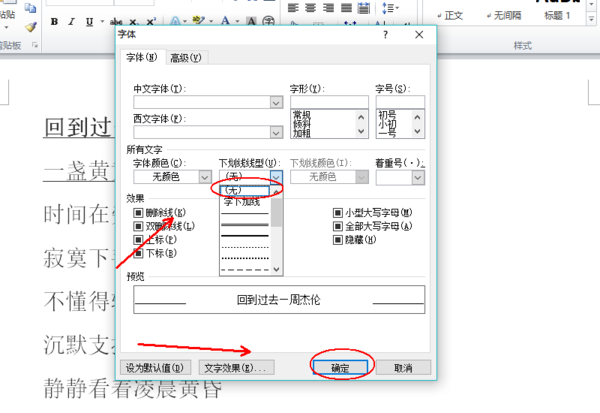Toggle the 上标 superscript checkbox
Viewport: 600px width, 413px height.
coord(138,240)
